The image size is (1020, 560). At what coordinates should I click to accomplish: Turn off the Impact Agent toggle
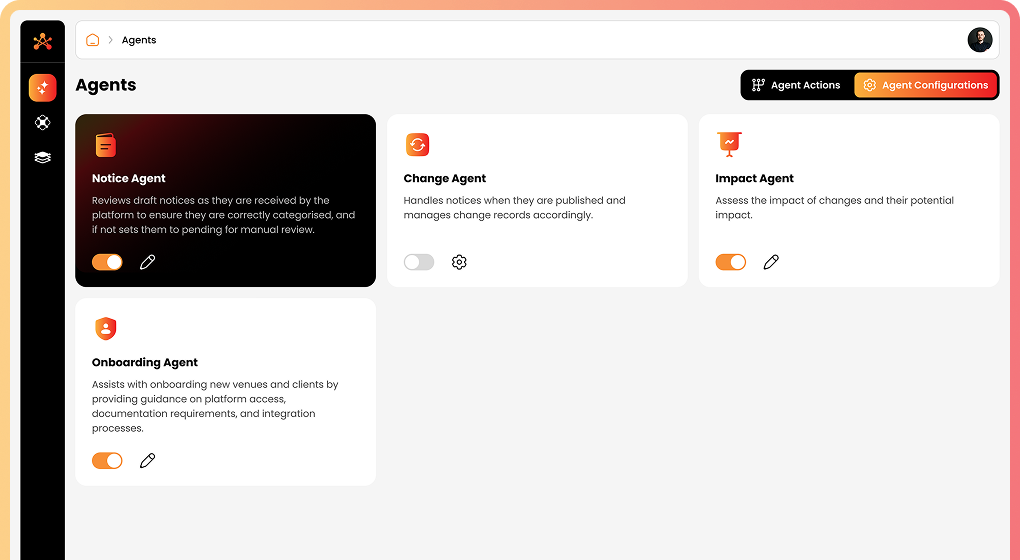(x=731, y=262)
